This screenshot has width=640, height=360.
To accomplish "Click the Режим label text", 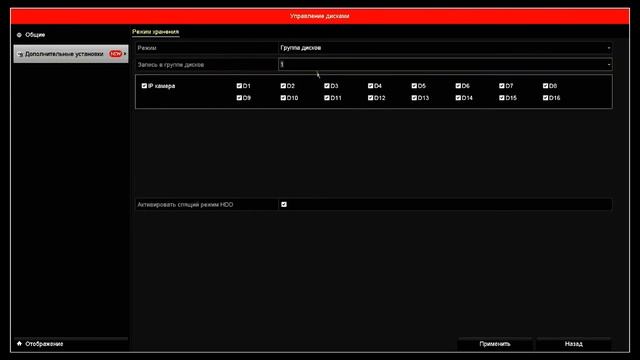I will click(x=147, y=48).
